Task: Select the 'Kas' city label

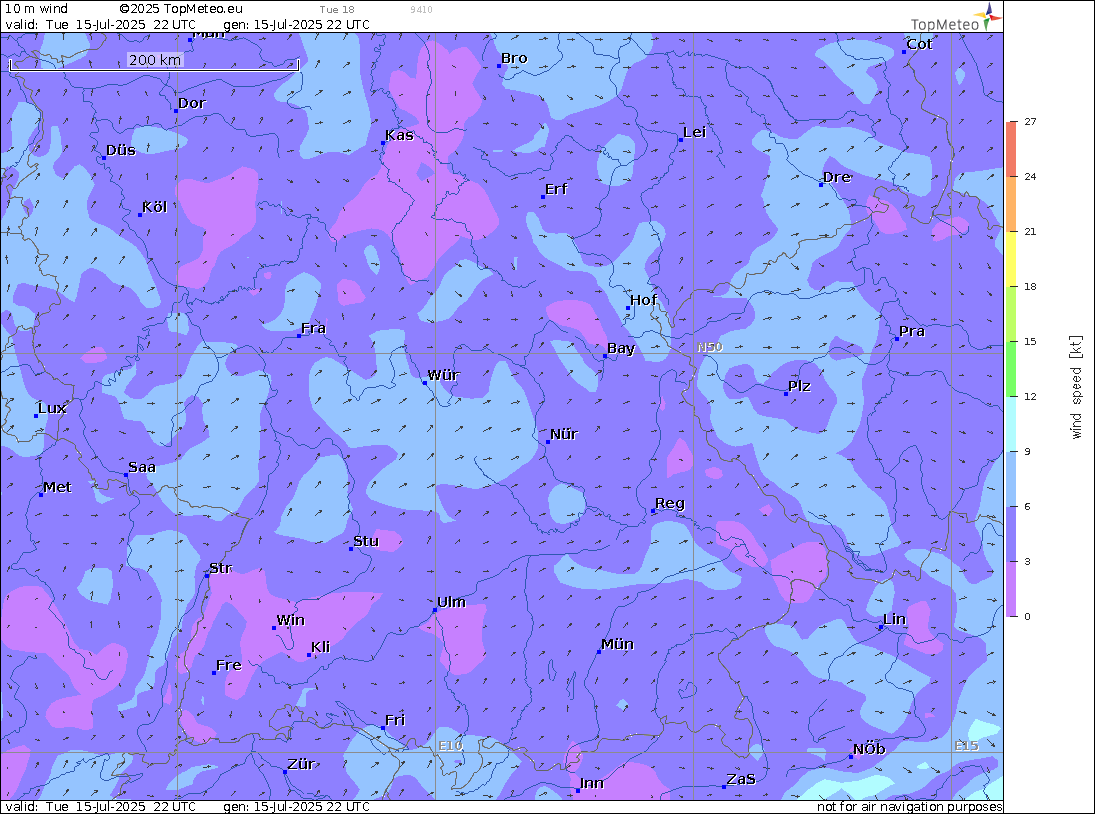Action: click(x=399, y=135)
